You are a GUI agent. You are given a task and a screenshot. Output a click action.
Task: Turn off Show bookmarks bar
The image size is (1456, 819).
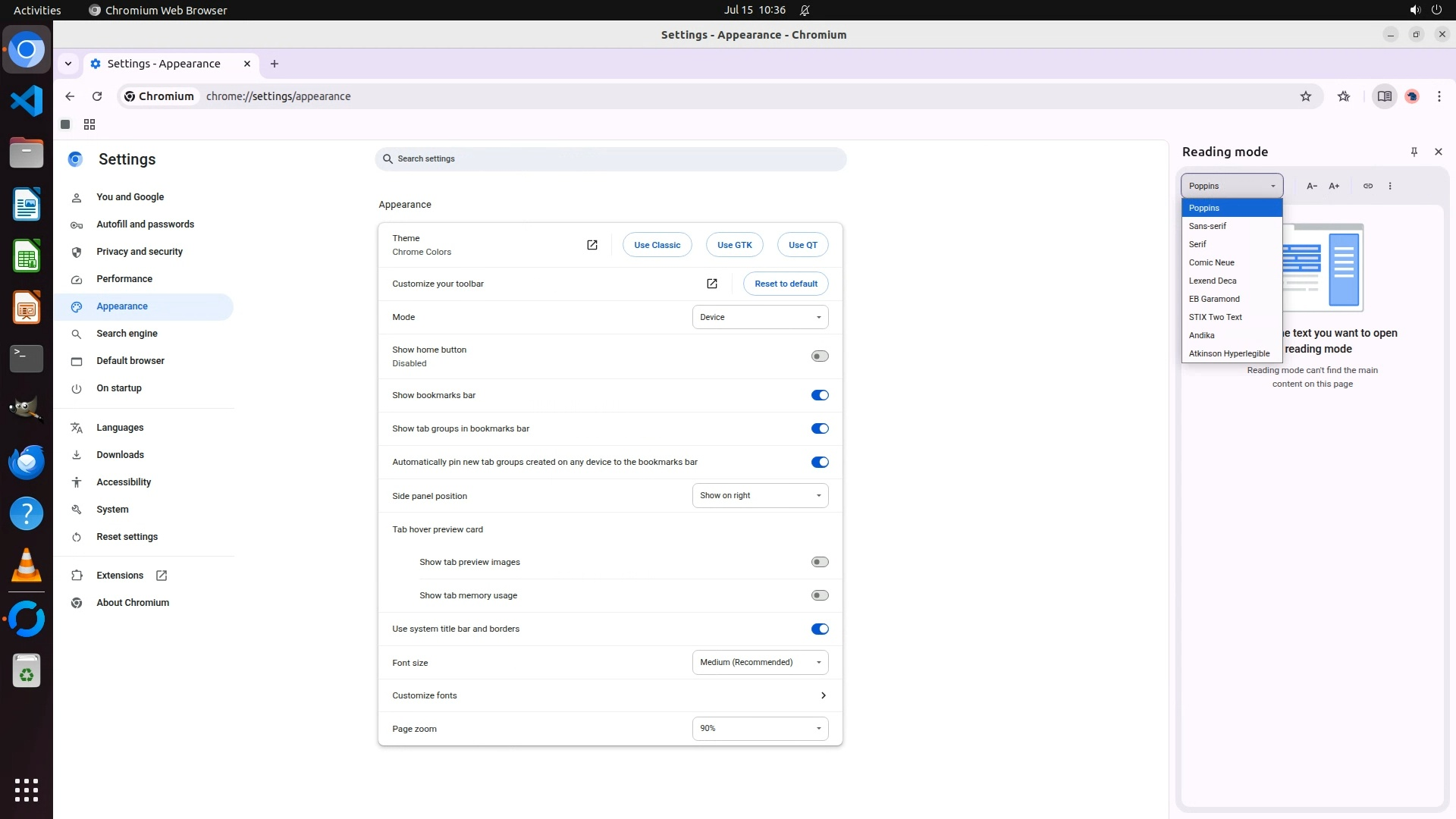tap(819, 395)
